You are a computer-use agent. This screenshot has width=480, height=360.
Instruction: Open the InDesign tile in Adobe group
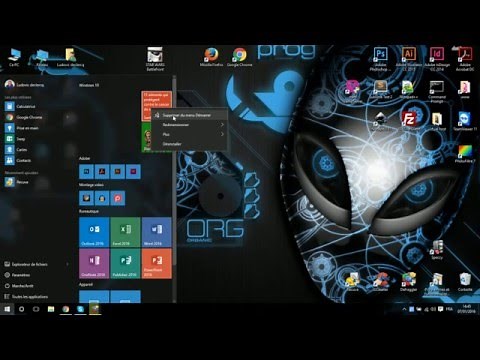133,171
